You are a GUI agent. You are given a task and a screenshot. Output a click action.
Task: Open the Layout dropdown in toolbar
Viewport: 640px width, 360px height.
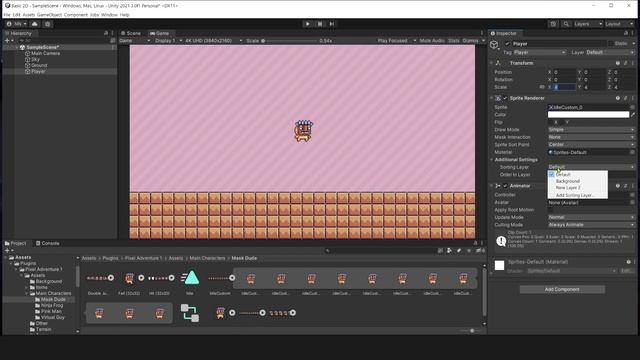(619, 24)
